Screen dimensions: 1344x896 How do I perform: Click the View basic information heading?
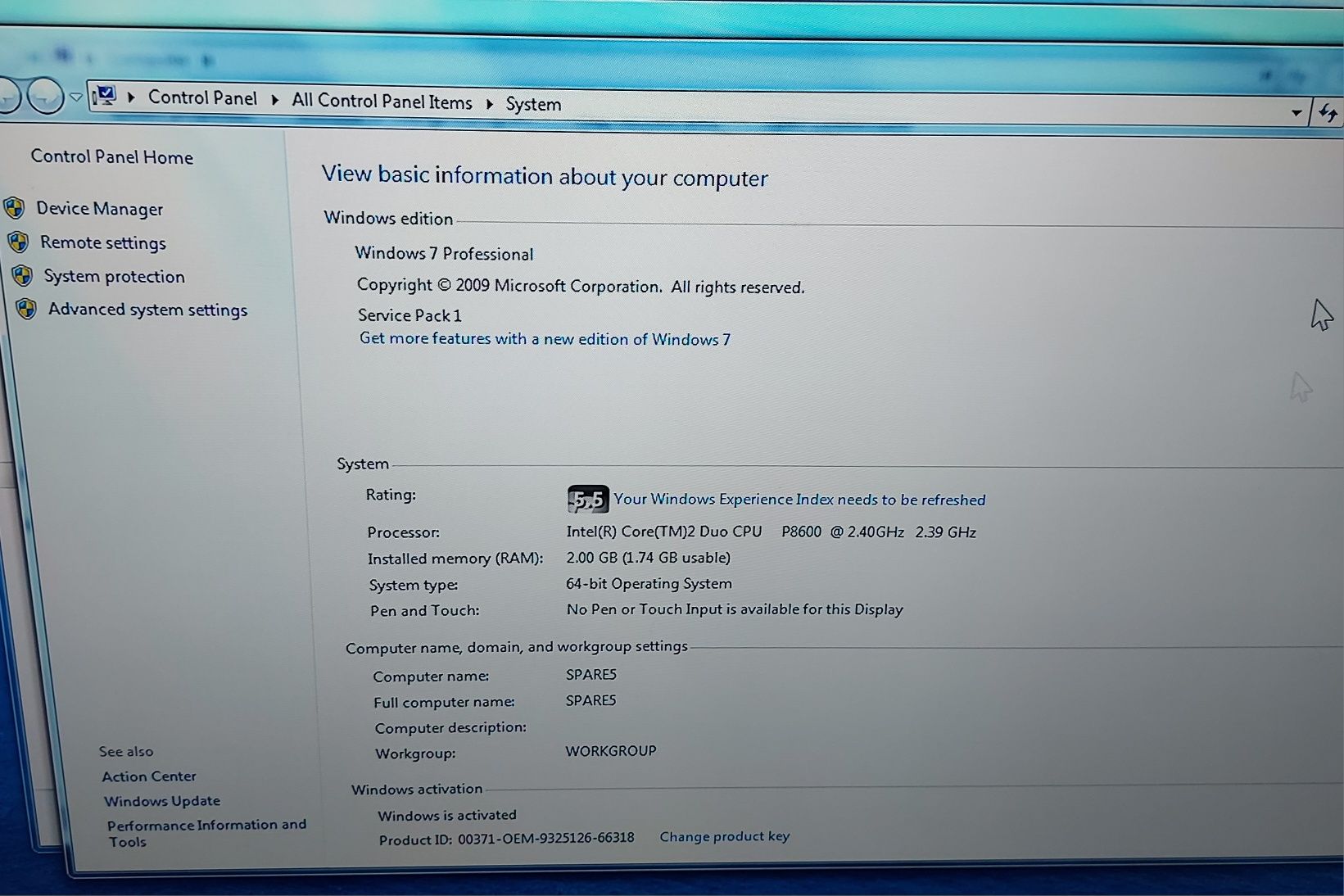pyautogui.click(x=545, y=176)
